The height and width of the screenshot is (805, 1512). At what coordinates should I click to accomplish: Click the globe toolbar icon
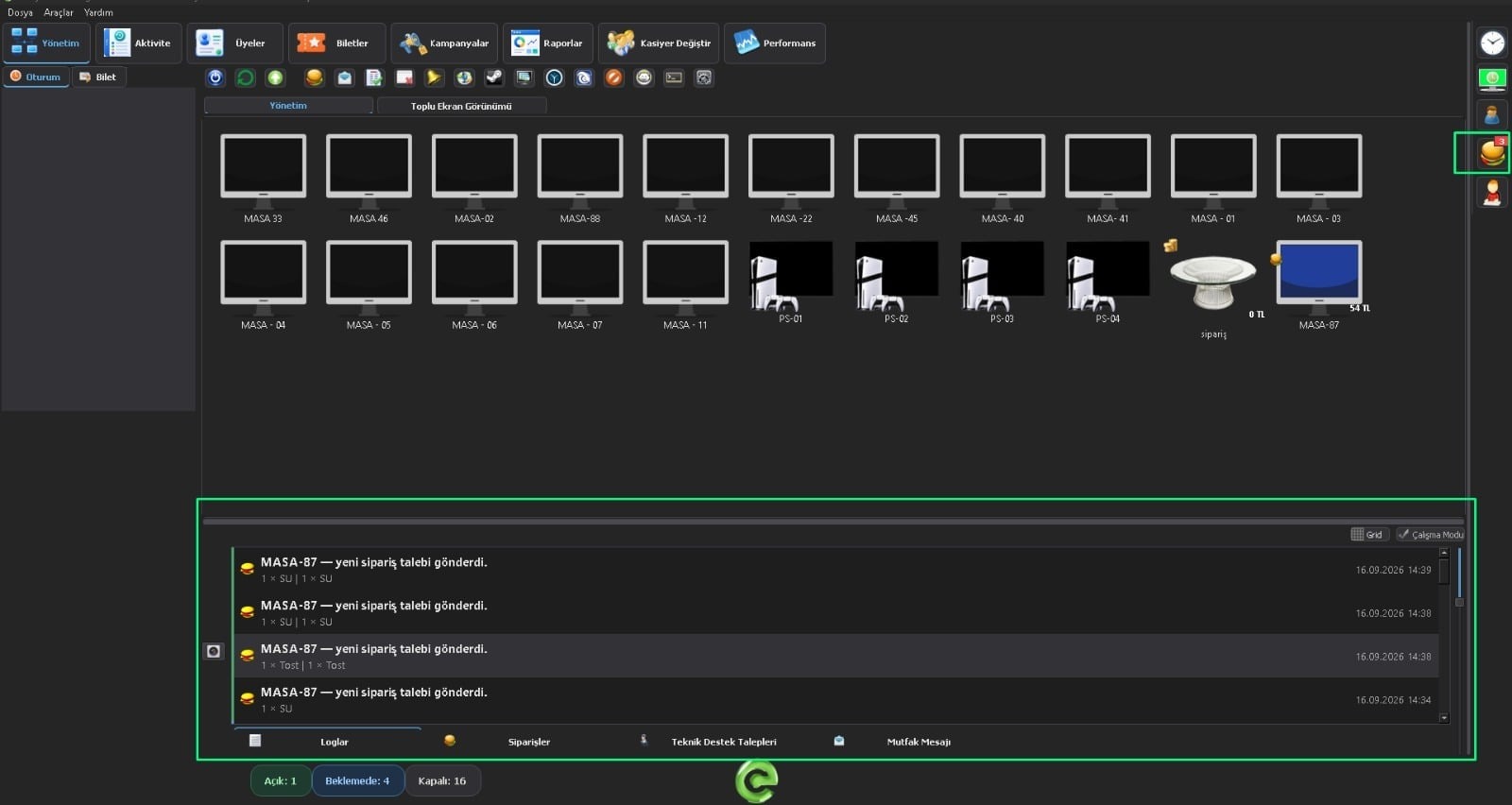[x=464, y=77]
